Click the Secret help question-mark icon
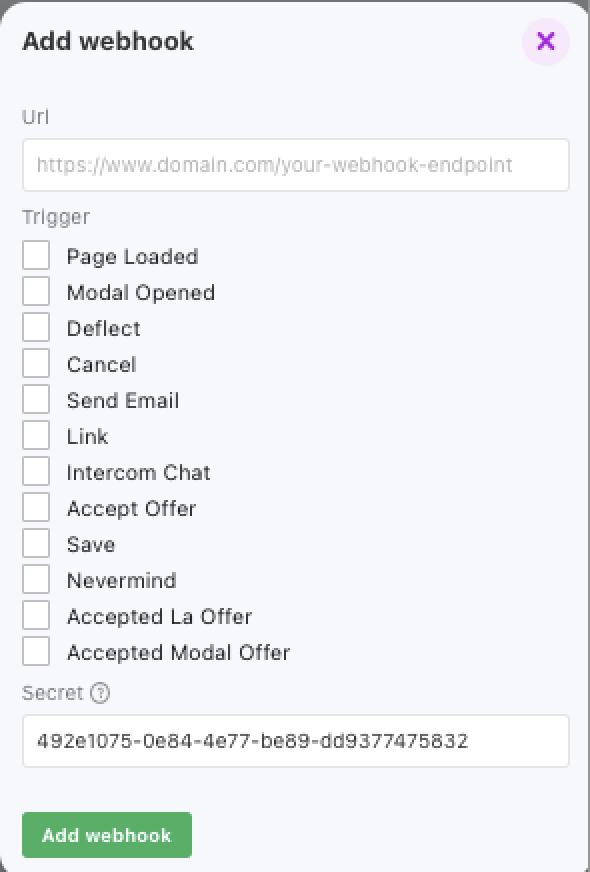Screen dimensions: 590x872 click(x=100, y=693)
